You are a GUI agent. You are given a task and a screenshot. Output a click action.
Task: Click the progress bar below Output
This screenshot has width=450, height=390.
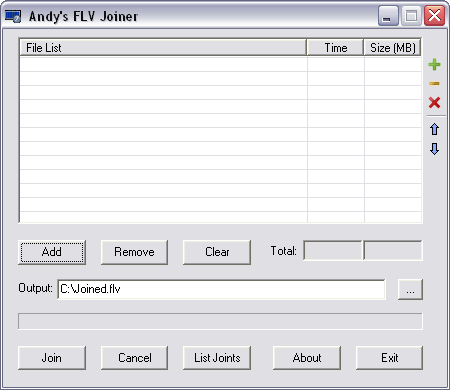220,321
